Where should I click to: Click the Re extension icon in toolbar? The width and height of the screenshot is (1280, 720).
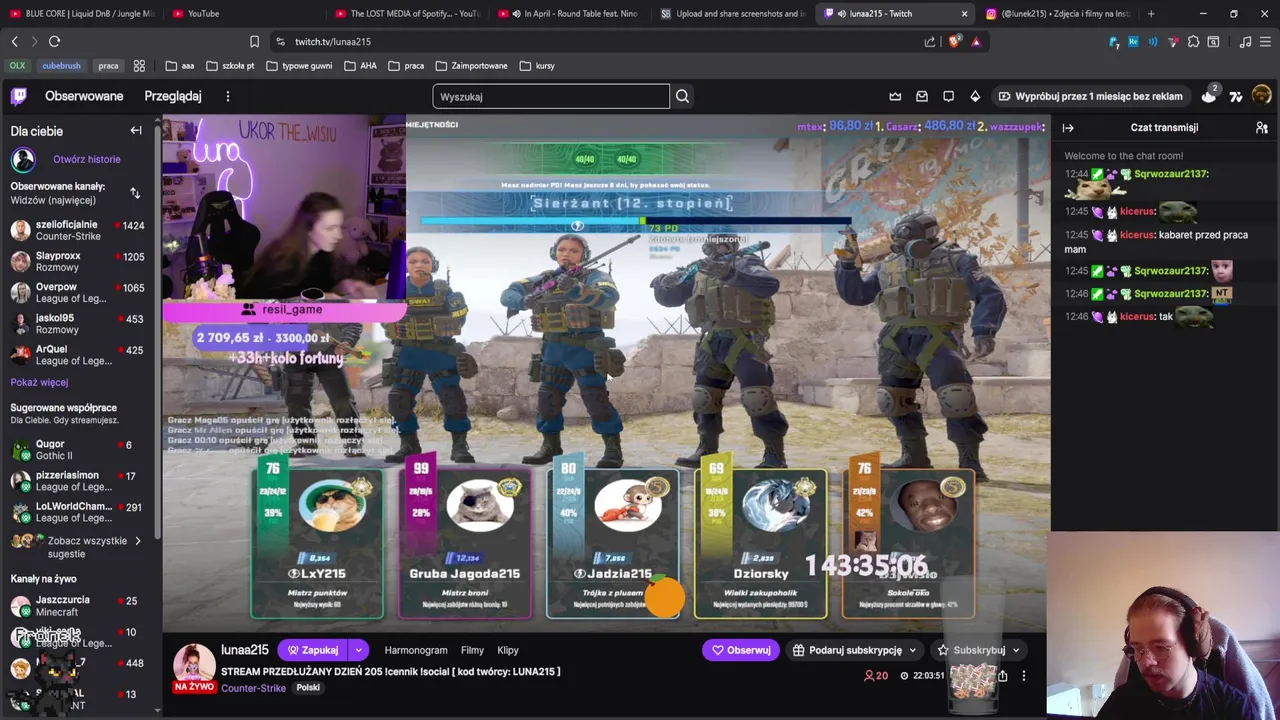point(1133,41)
